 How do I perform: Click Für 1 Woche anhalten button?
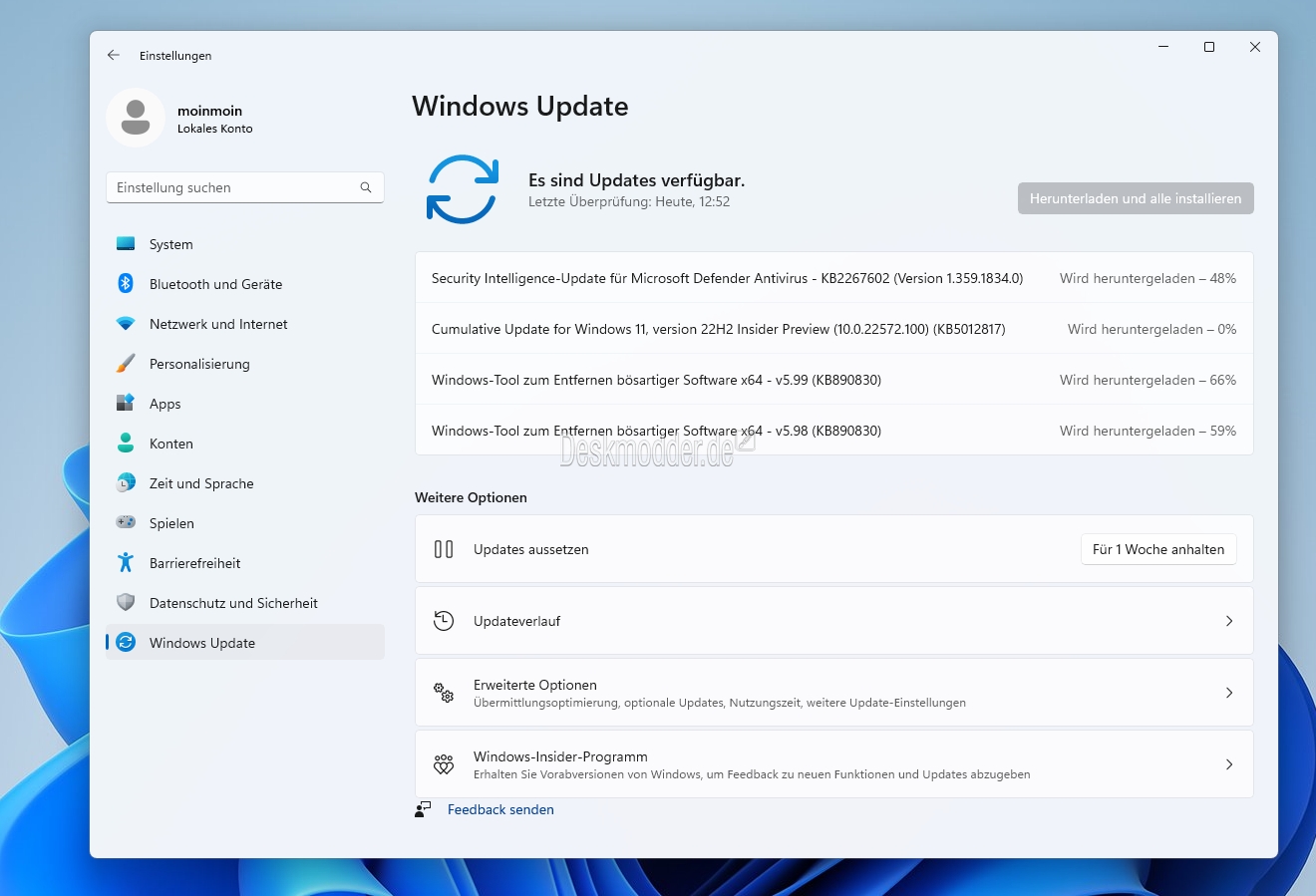pyautogui.click(x=1158, y=549)
